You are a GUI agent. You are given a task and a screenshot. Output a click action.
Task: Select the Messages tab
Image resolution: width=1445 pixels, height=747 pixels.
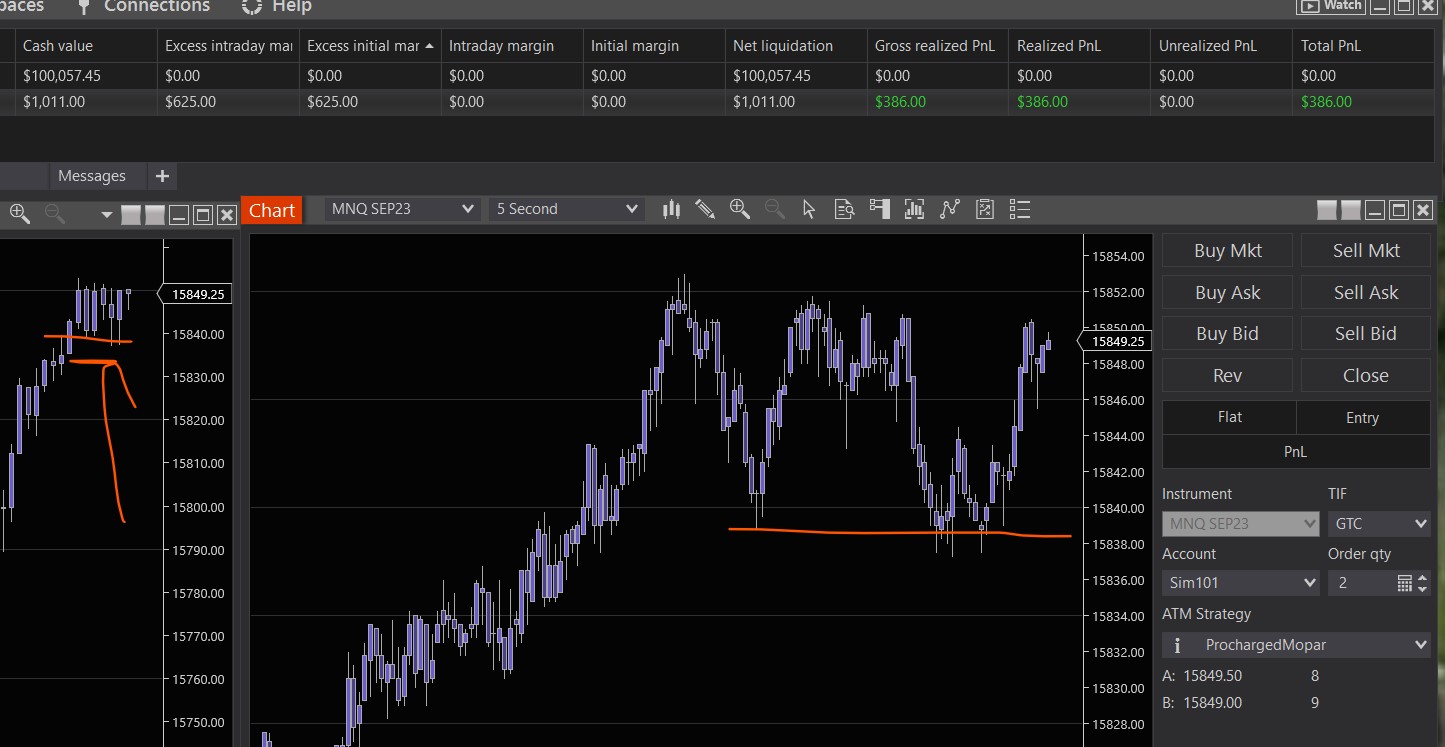[92, 176]
